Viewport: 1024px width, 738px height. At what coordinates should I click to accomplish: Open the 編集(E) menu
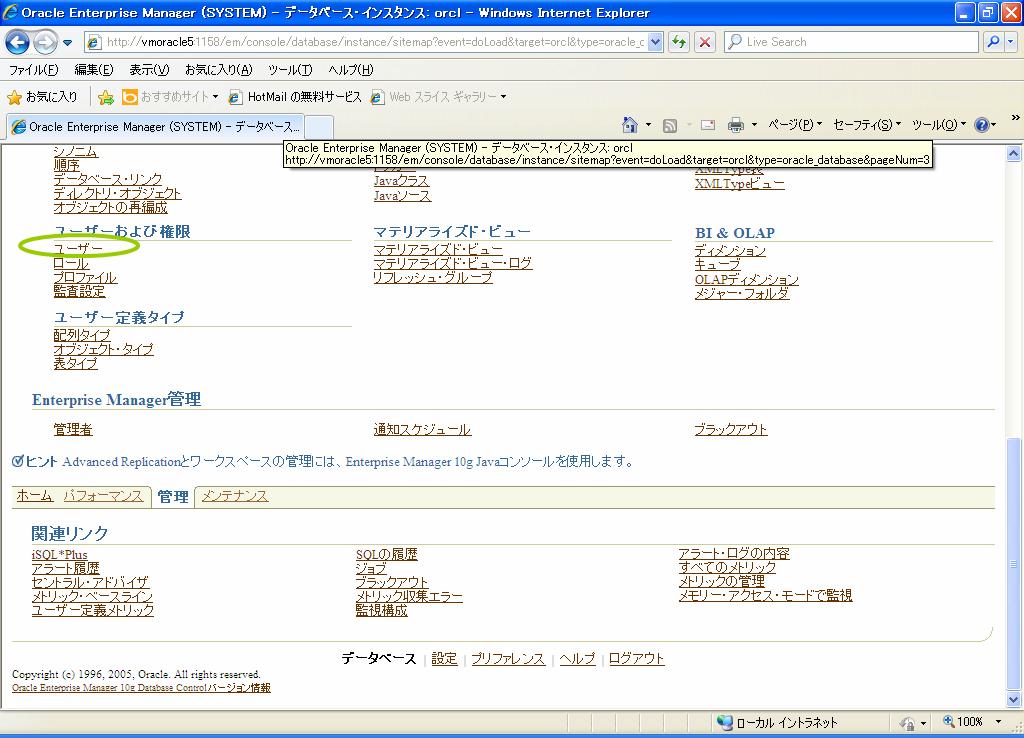pyautogui.click(x=93, y=70)
